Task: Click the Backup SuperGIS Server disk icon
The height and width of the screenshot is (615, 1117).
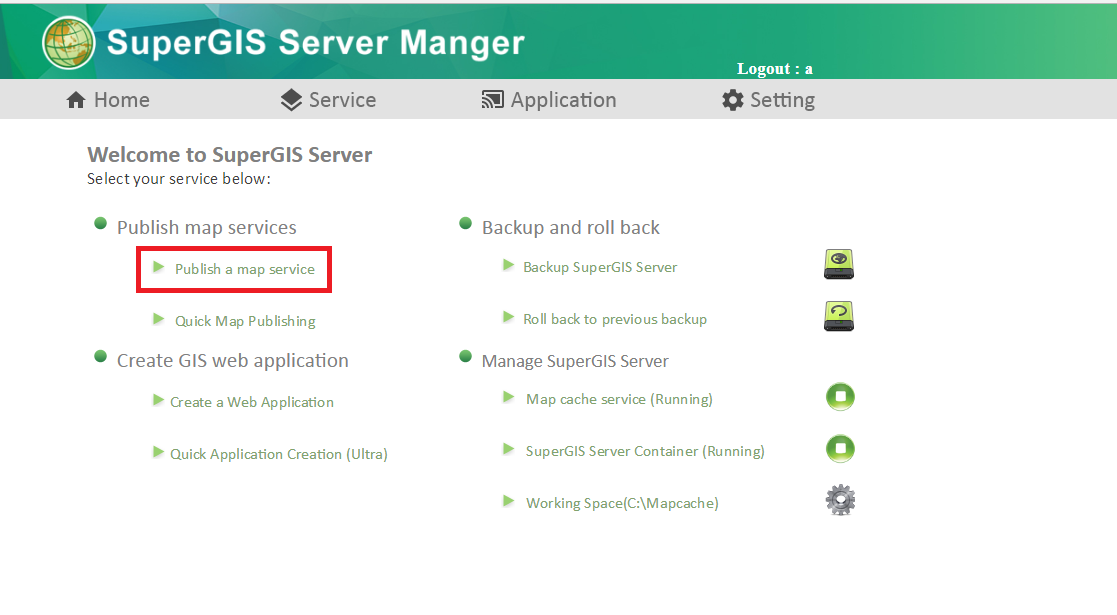Action: pos(839,264)
